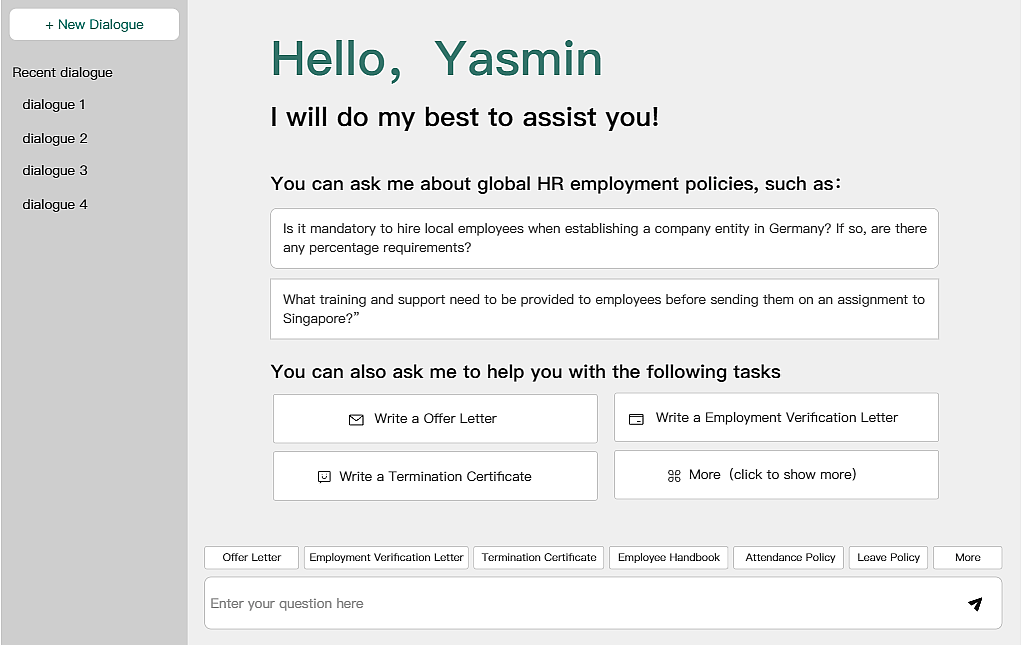This screenshot has width=1031, height=645.
Task: Open dialogue 1 from recent list
Action: pos(54,105)
